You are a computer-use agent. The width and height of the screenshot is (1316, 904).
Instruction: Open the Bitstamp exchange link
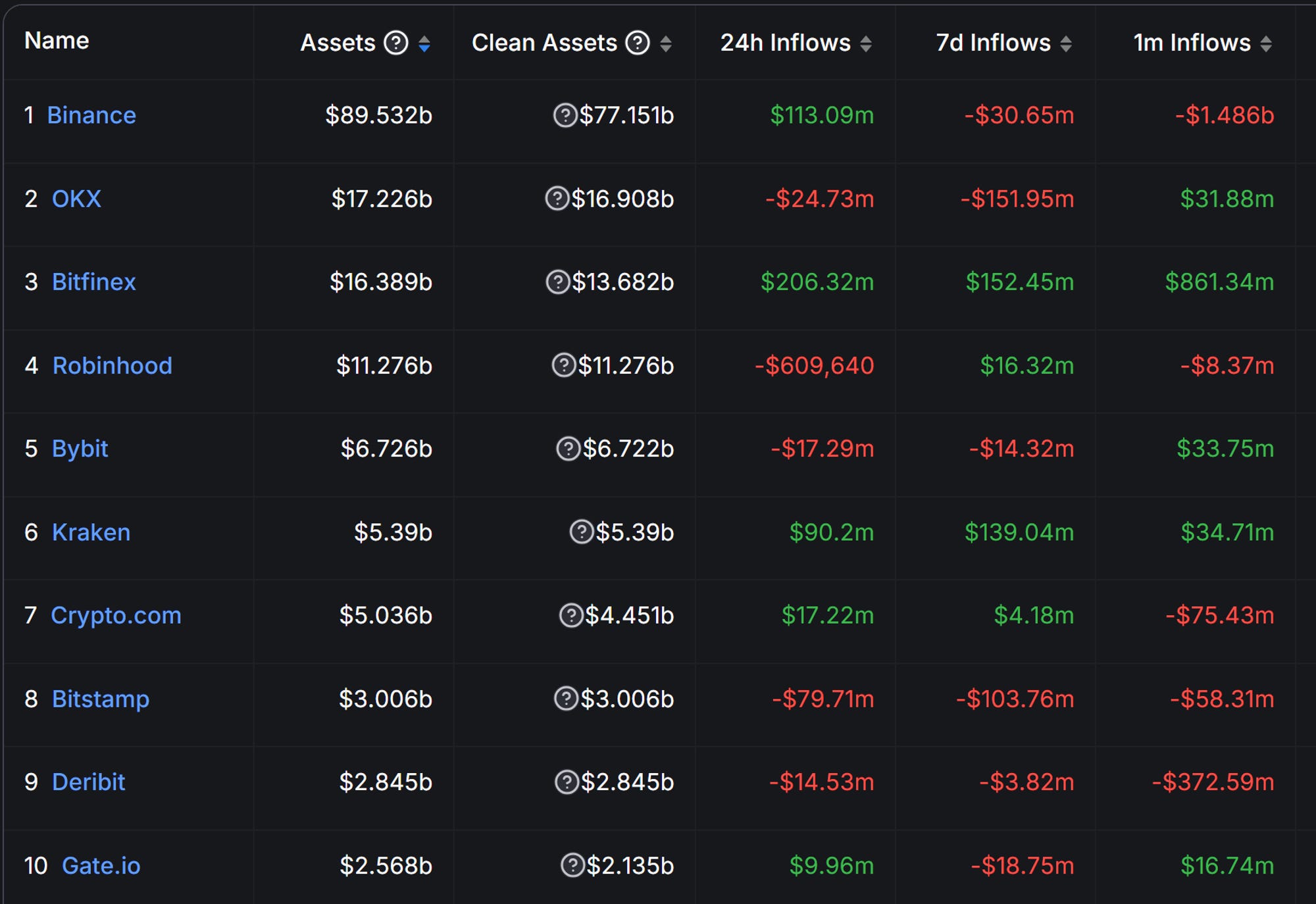pos(100,699)
